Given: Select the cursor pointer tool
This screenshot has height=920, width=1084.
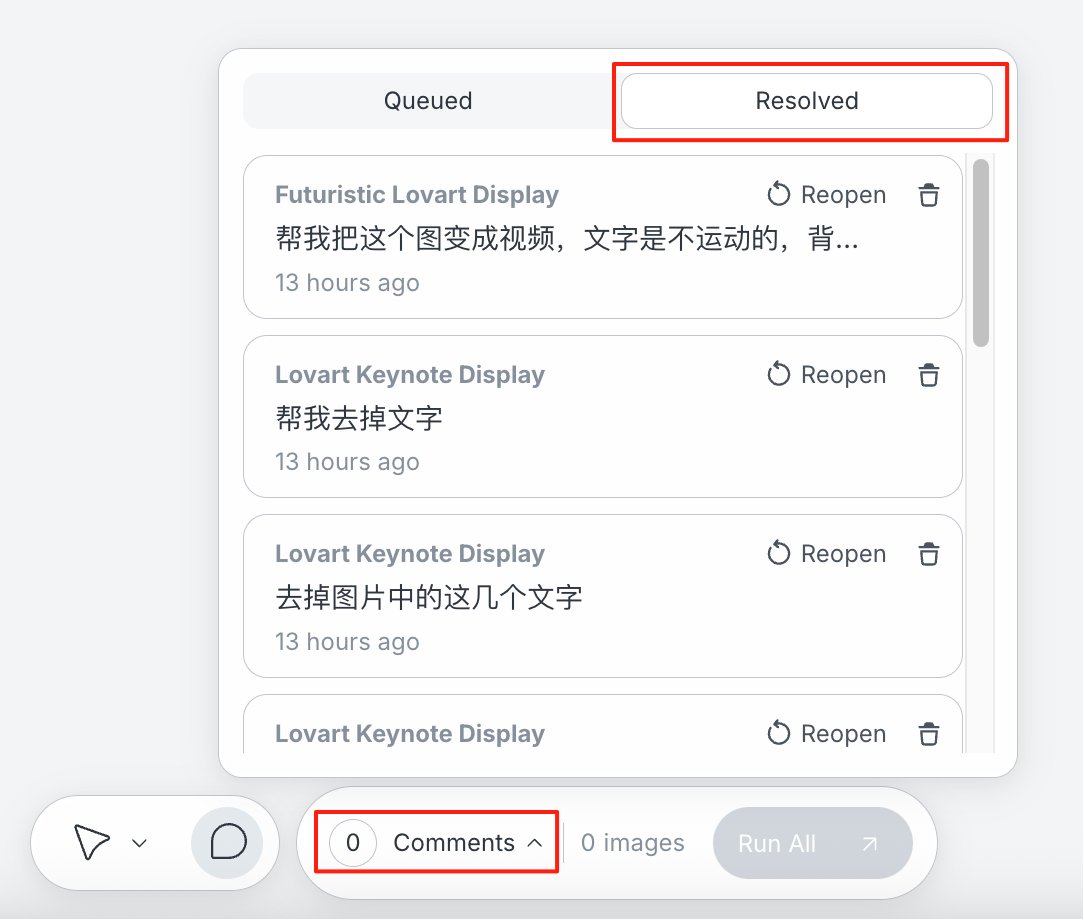Looking at the screenshot, I should [x=91, y=842].
